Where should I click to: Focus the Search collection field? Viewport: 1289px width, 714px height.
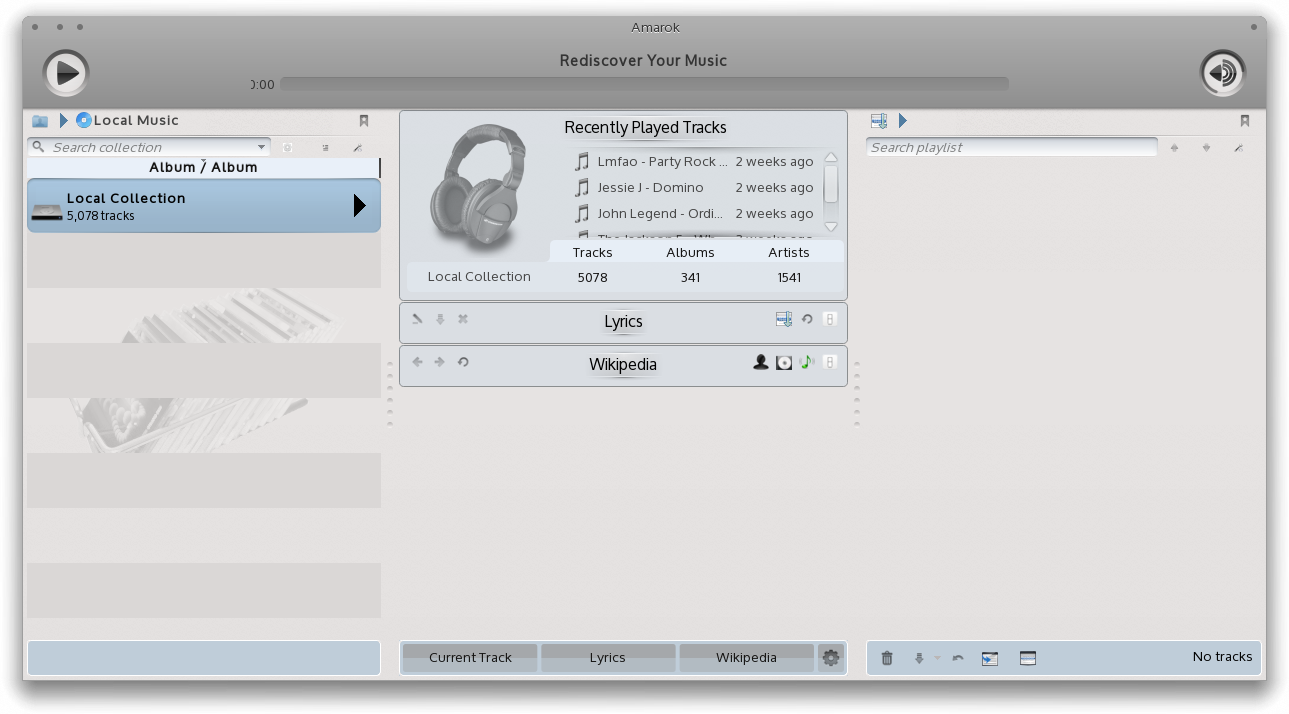(x=149, y=147)
